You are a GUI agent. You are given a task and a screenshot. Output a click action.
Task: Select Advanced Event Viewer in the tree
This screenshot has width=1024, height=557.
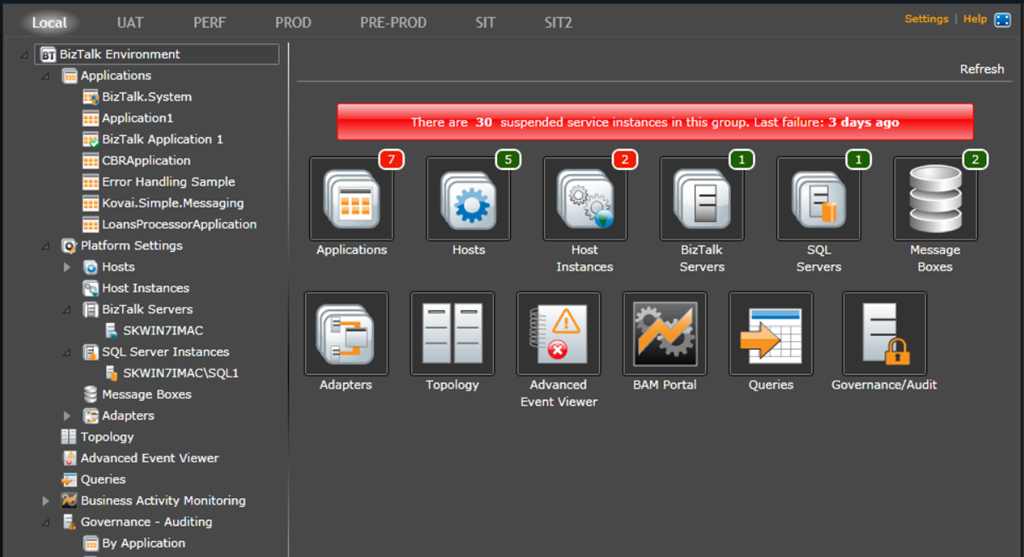pyautogui.click(x=150, y=458)
